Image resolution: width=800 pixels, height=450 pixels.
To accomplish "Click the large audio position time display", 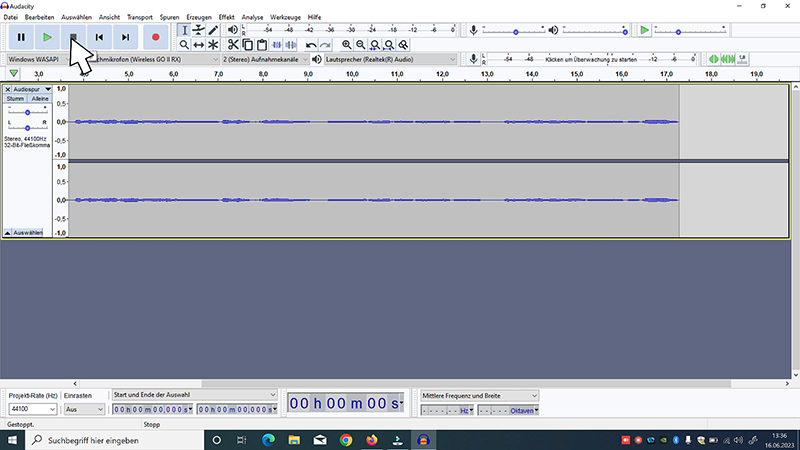I will pos(346,403).
